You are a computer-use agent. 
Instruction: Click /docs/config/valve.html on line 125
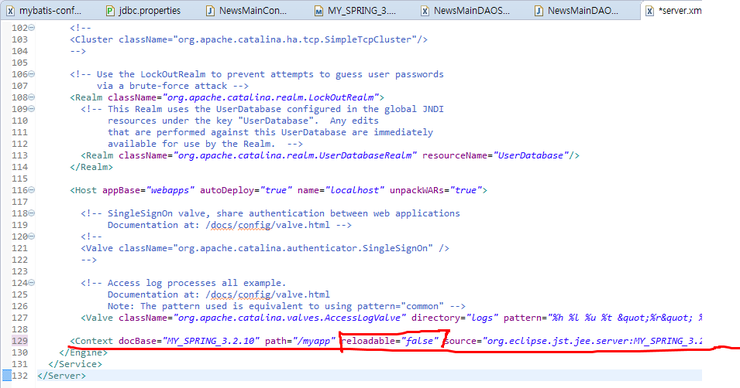[x=268, y=295]
